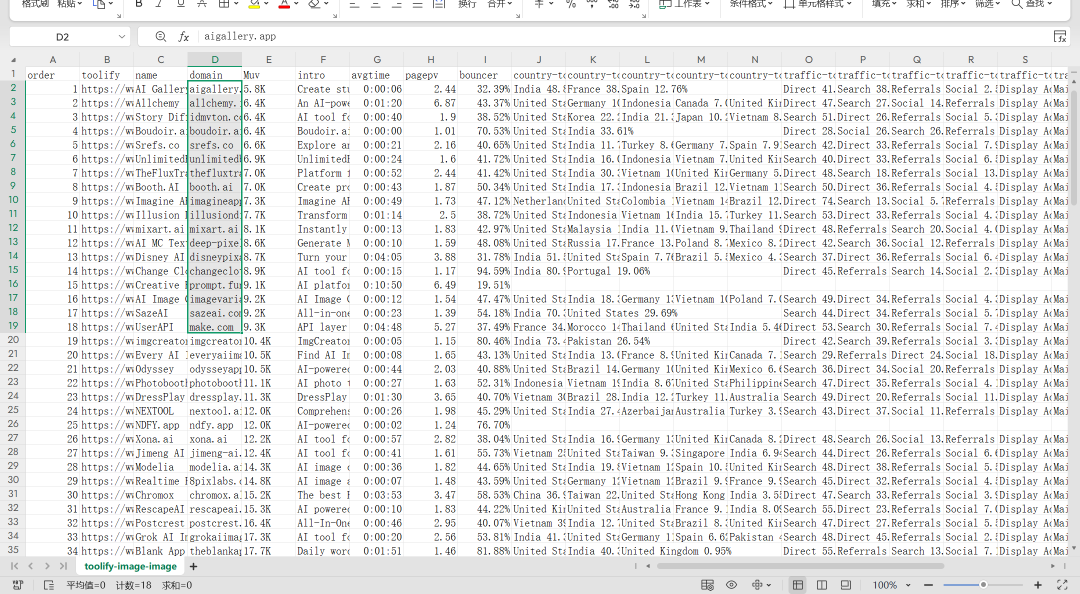This screenshot has height=594, width=1080.
Task: Click reading mode crosshair icon
Action: click(757, 585)
